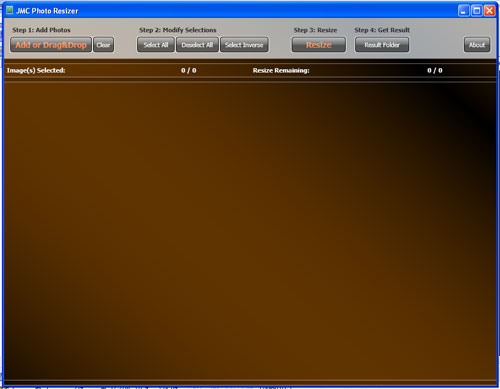Click the Step 2: Modify Selections heading
The width and height of the screenshot is (500, 389).
(x=178, y=30)
